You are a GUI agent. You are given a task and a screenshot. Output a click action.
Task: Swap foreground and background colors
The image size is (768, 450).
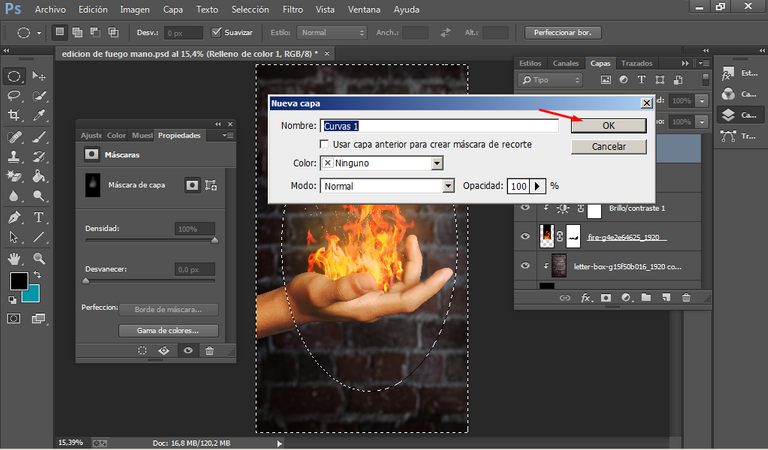coord(37,275)
